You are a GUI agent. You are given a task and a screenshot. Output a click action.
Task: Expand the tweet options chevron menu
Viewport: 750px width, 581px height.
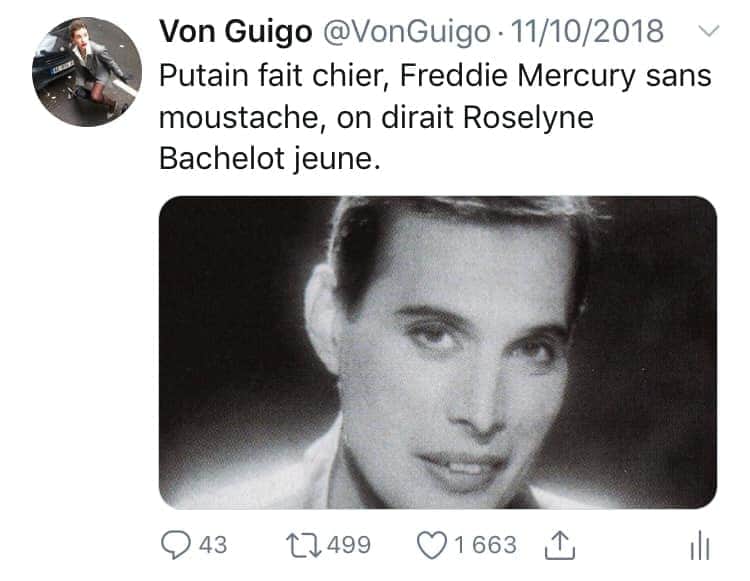tap(707, 32)
